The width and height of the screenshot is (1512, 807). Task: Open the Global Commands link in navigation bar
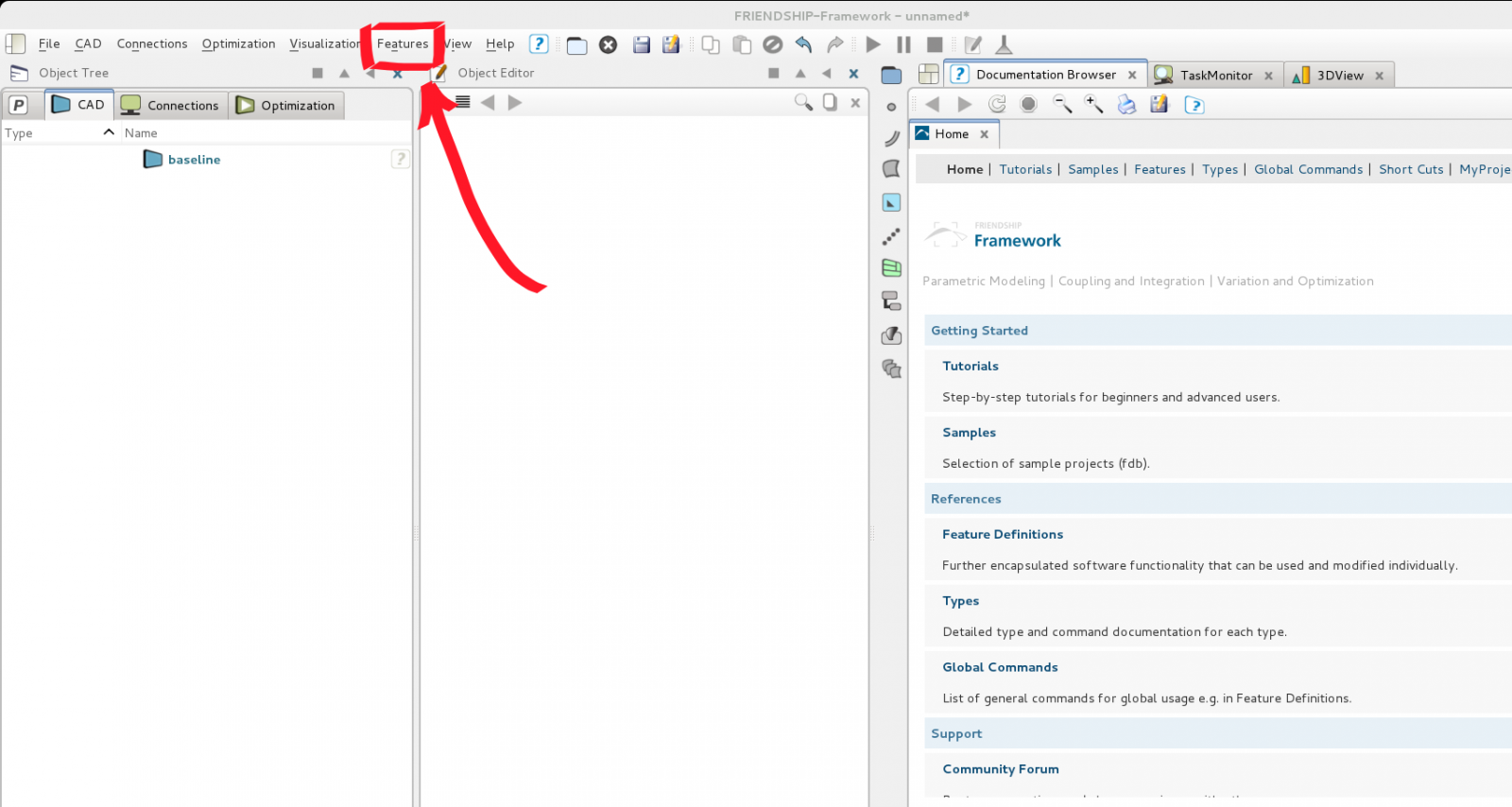point(1309,169)
